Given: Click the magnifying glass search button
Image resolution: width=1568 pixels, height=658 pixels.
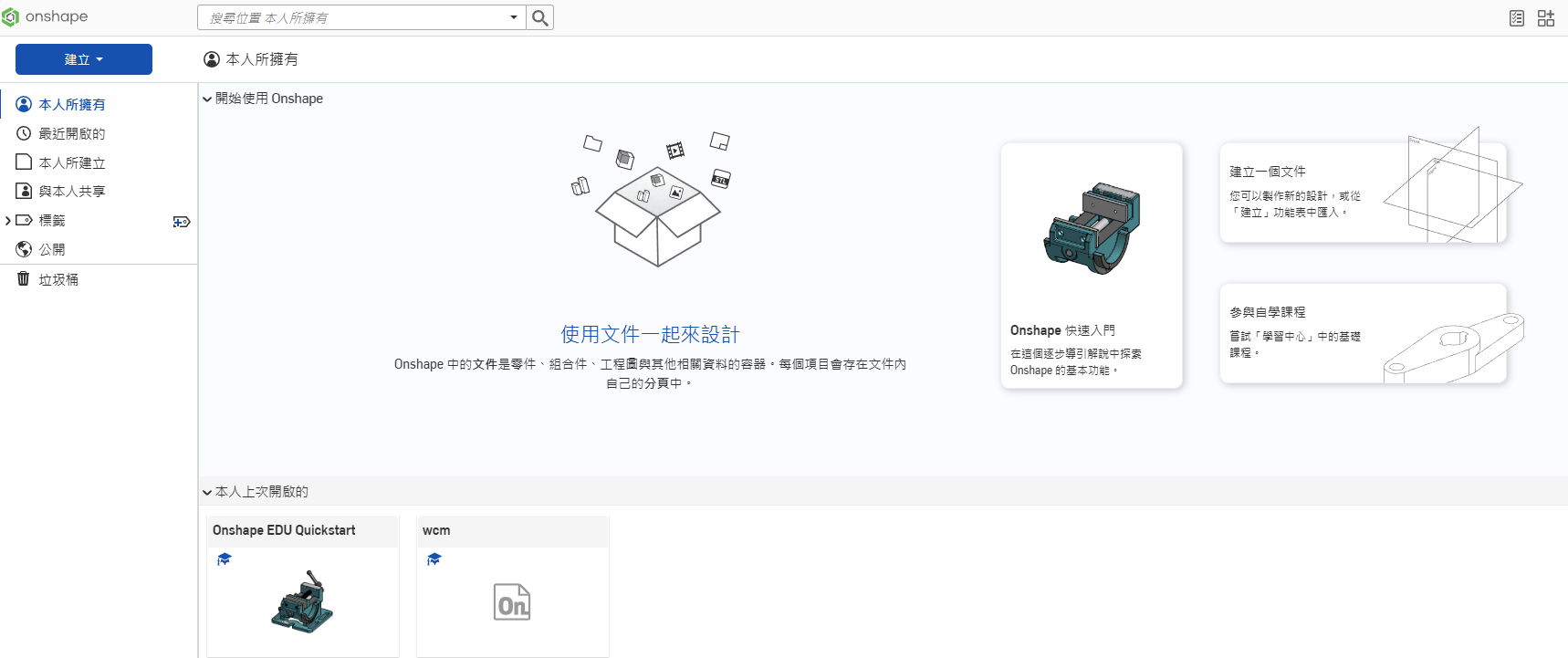Looking at the screenshot, I should coord(540,17).
